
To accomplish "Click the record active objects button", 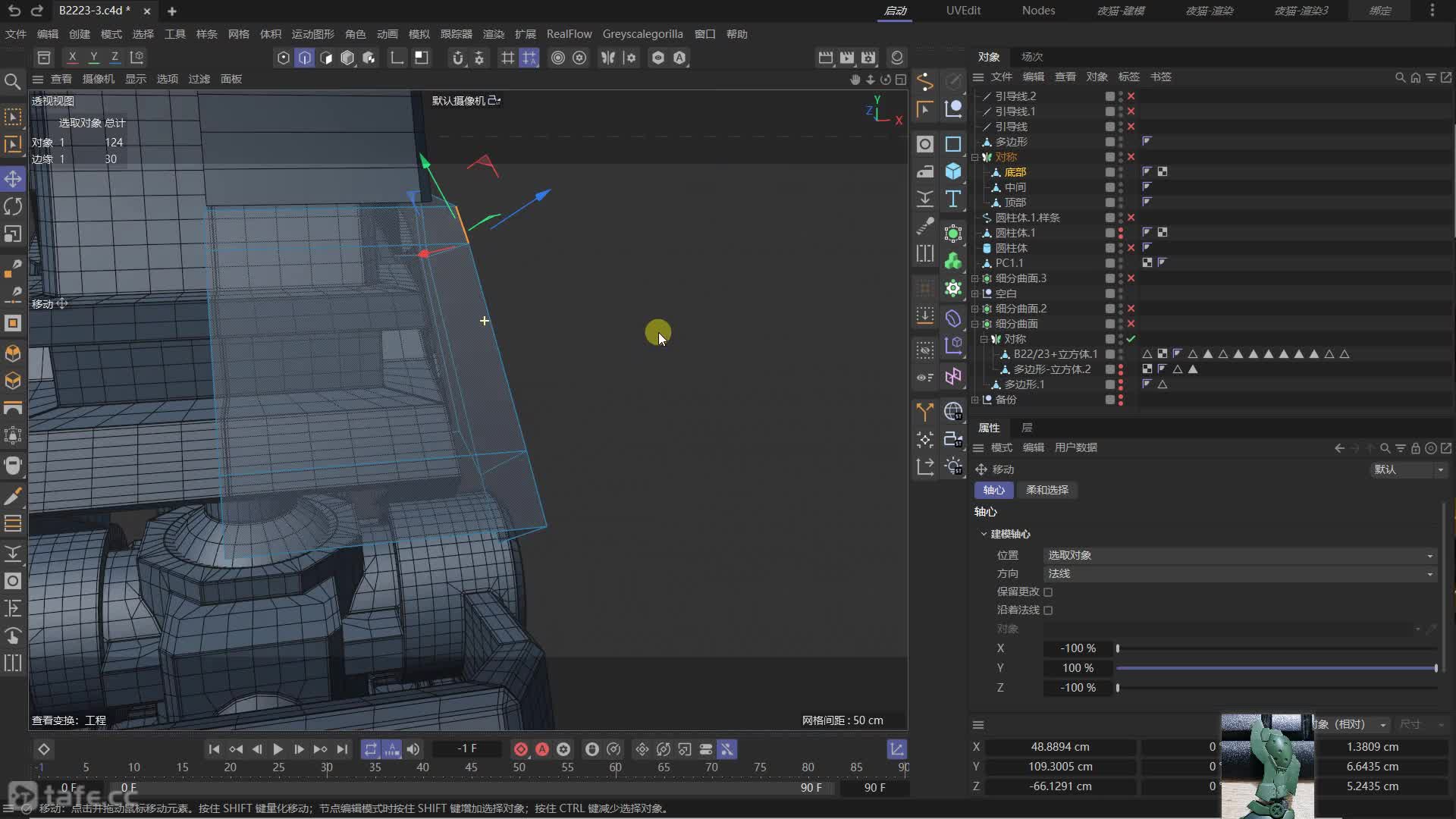I will 520,749.
